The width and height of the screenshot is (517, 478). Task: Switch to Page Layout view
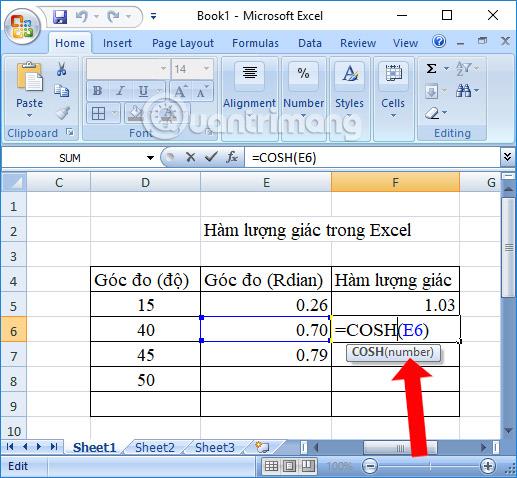point(289,466)
